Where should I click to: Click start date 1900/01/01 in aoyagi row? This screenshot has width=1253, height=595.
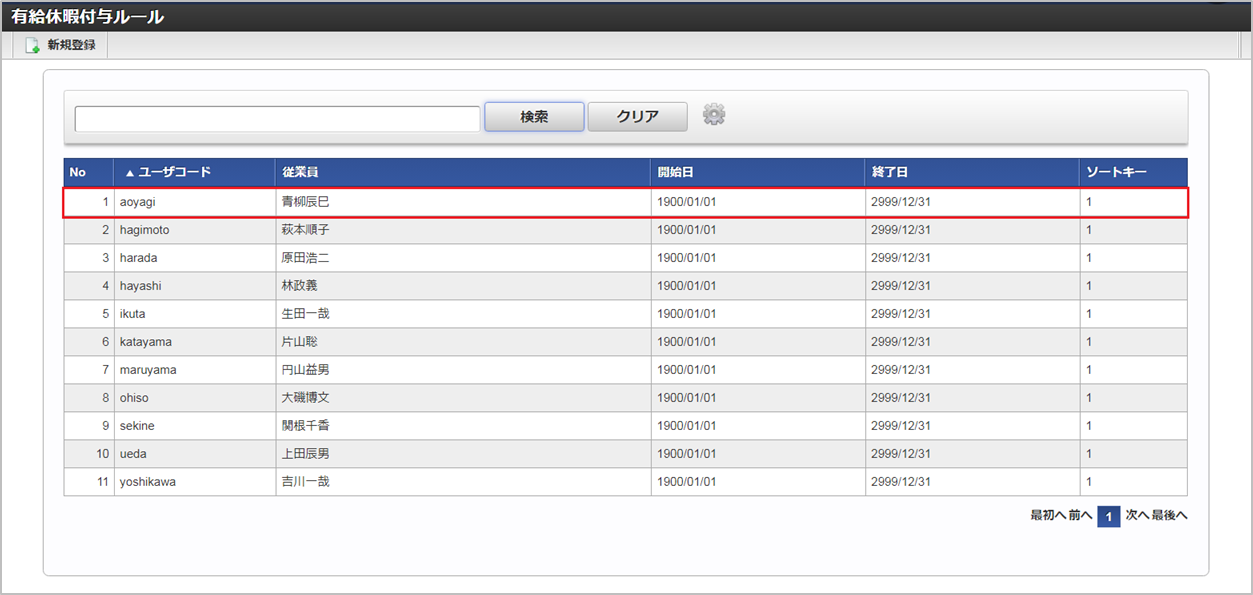click(x=687, y=202)
